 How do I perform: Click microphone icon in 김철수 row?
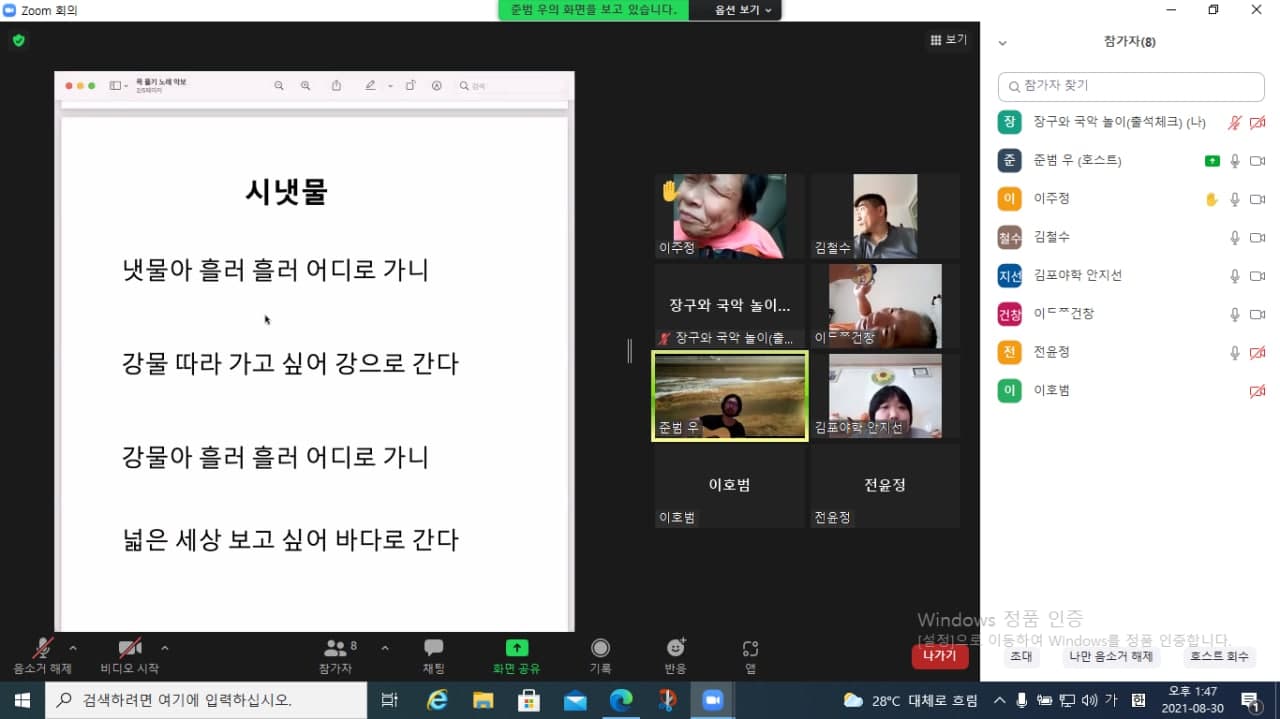pos(1235,237)
